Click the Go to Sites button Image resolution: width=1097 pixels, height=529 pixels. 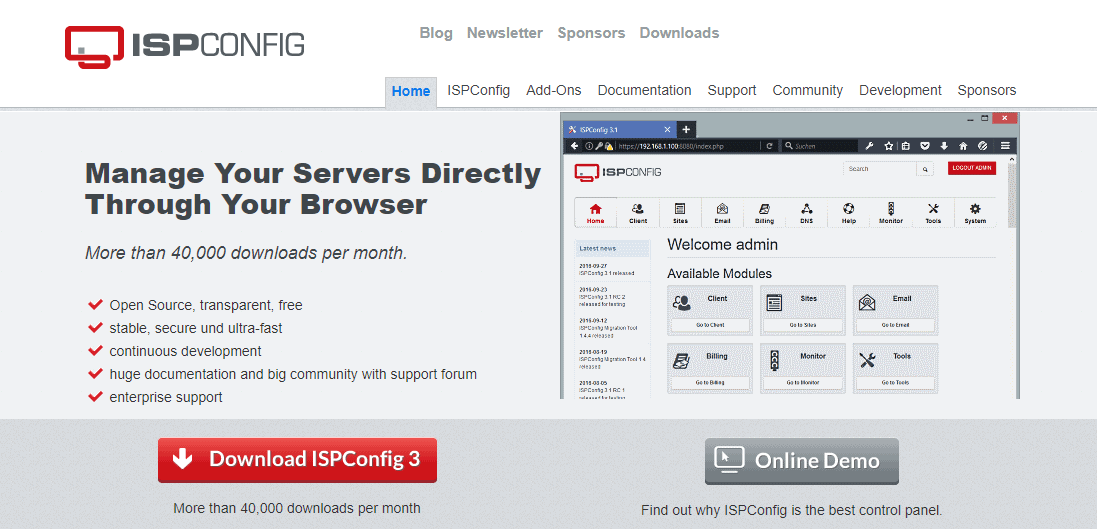point(802,325)
